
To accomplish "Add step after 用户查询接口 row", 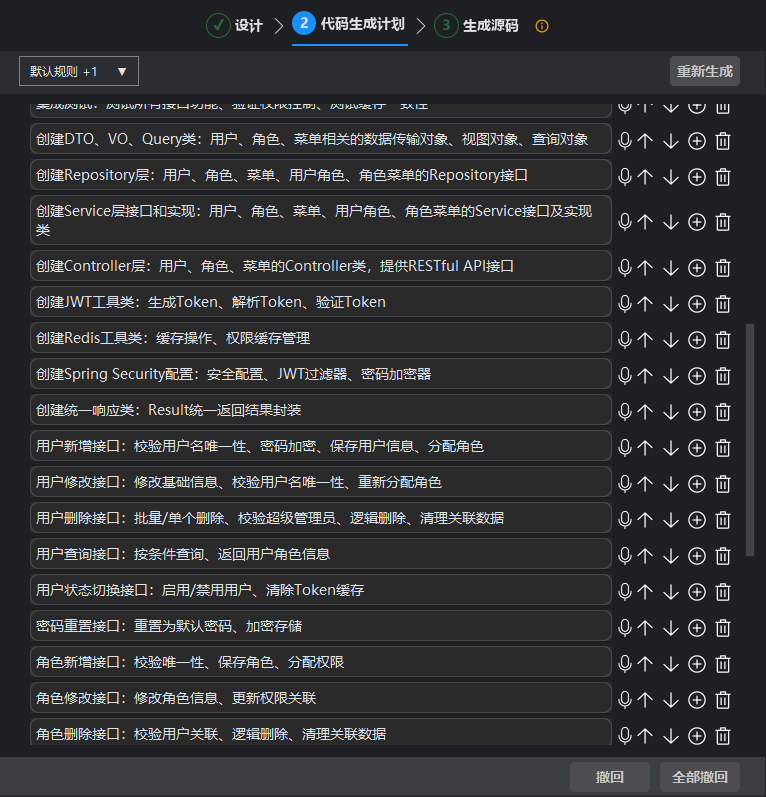I will (697, 556).
